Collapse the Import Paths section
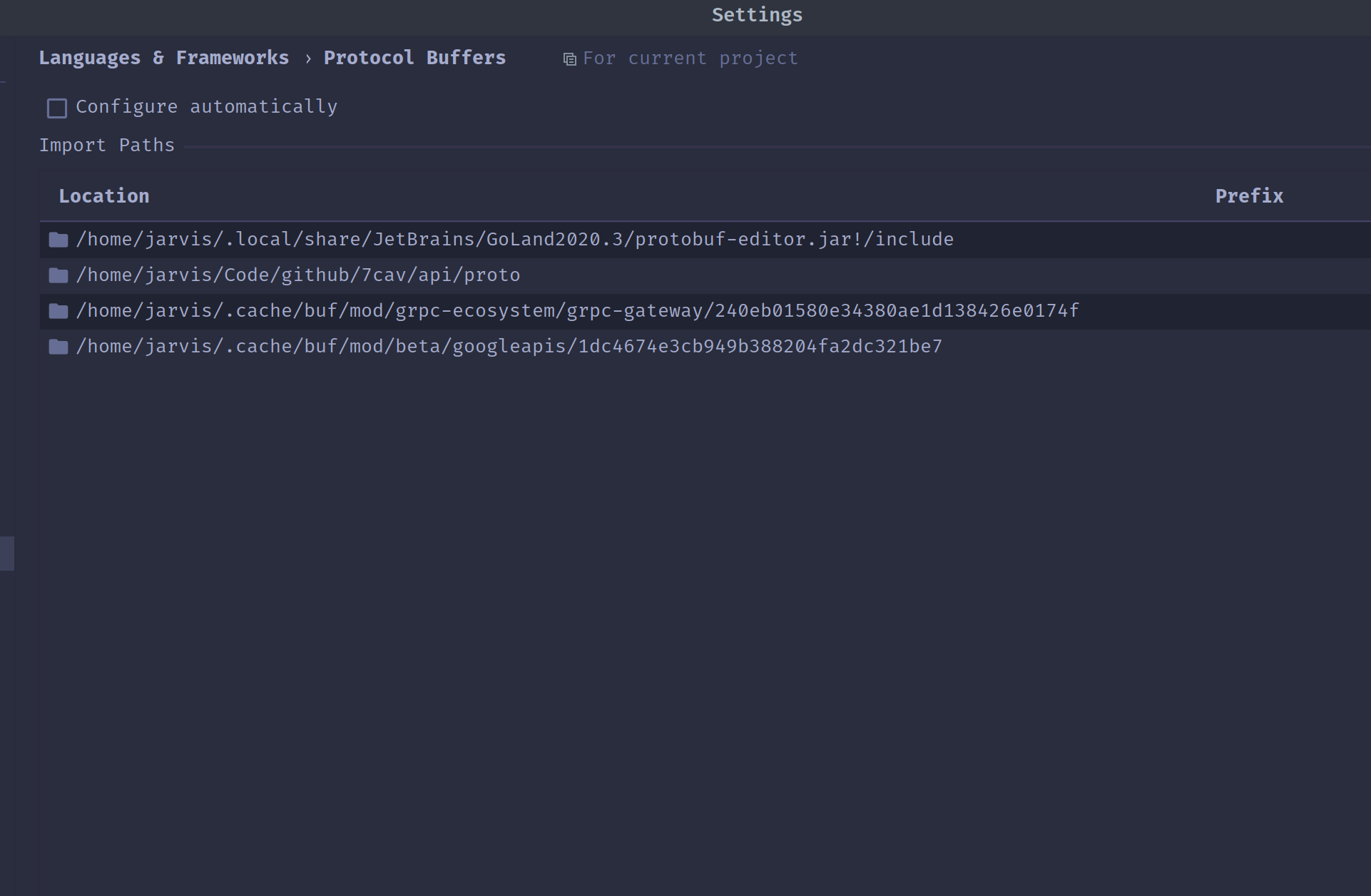The height and width of the screenshot is (896, 1371). coord(107,145)
